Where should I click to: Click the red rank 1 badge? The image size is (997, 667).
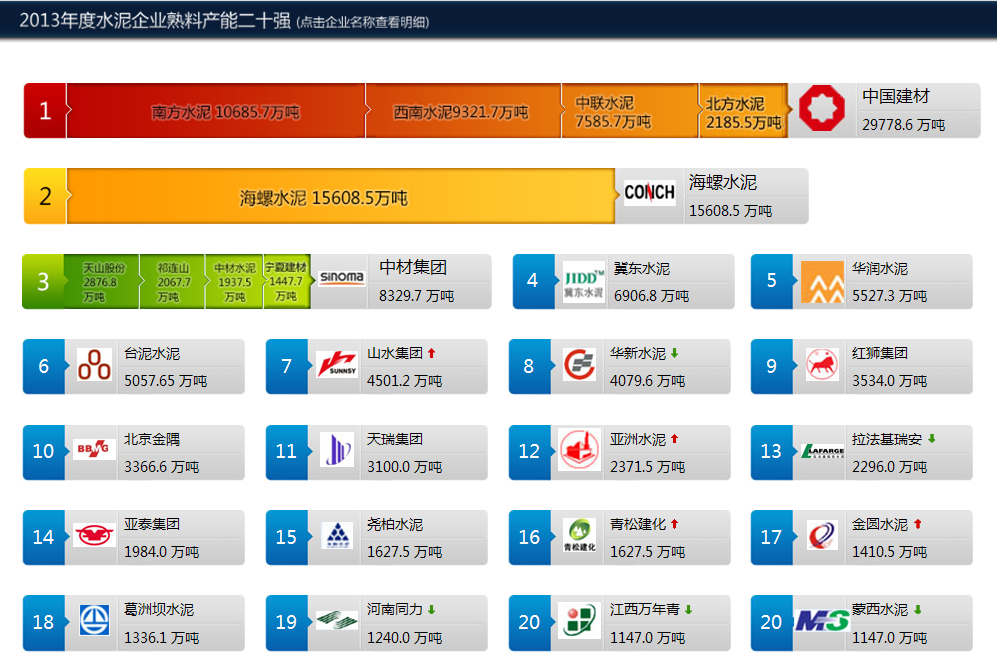point(45,111)
